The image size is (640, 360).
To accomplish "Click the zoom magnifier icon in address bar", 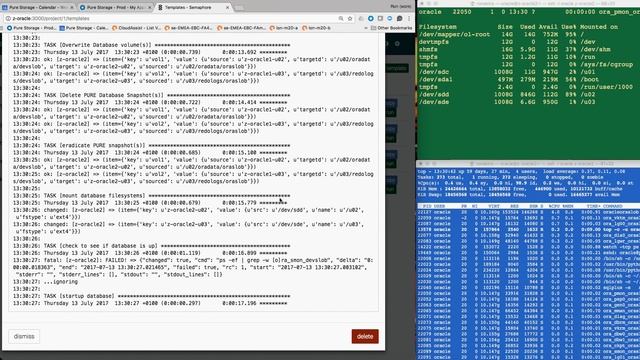I will [341, 18].
